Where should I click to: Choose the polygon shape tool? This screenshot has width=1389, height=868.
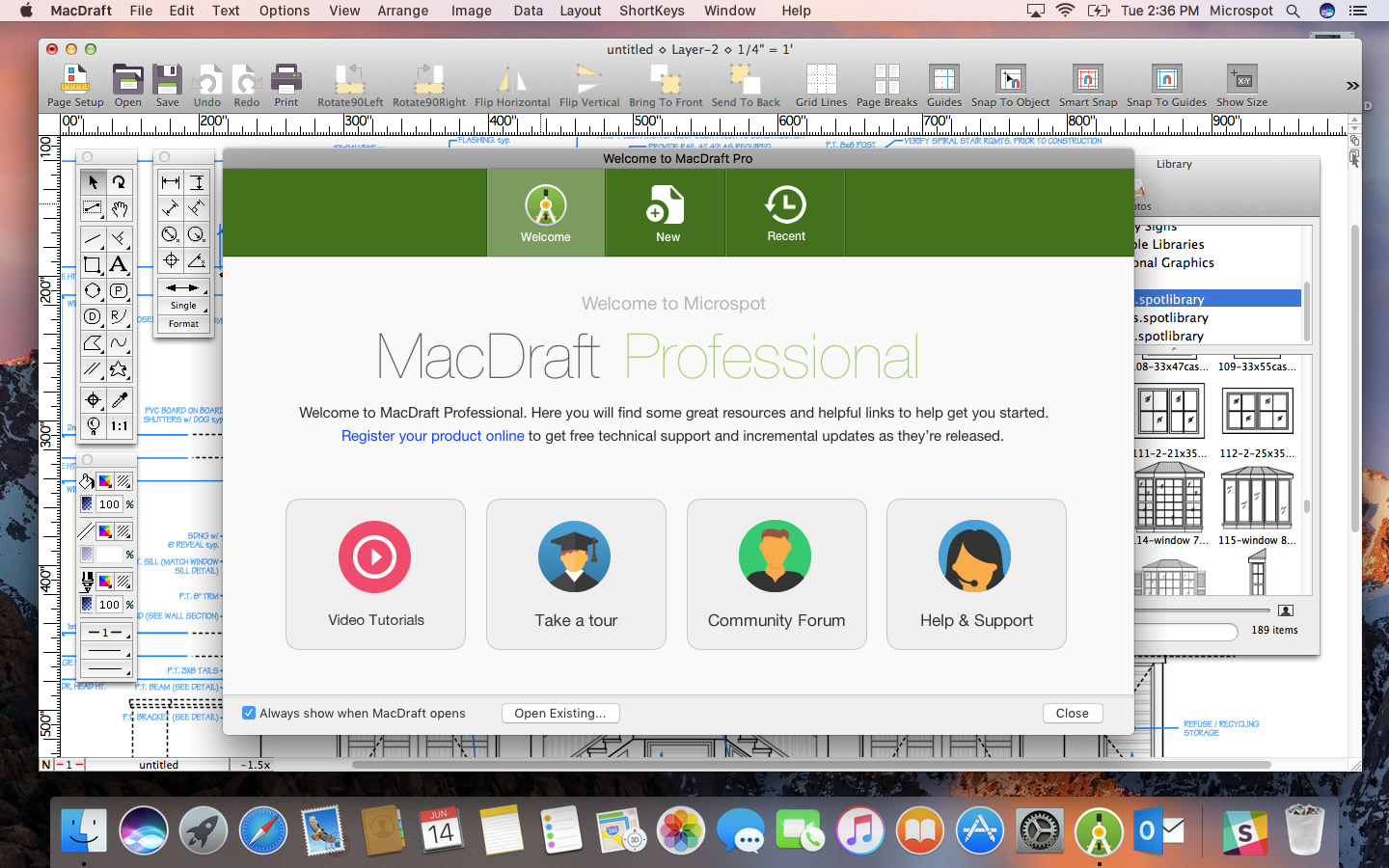[93, 342]
